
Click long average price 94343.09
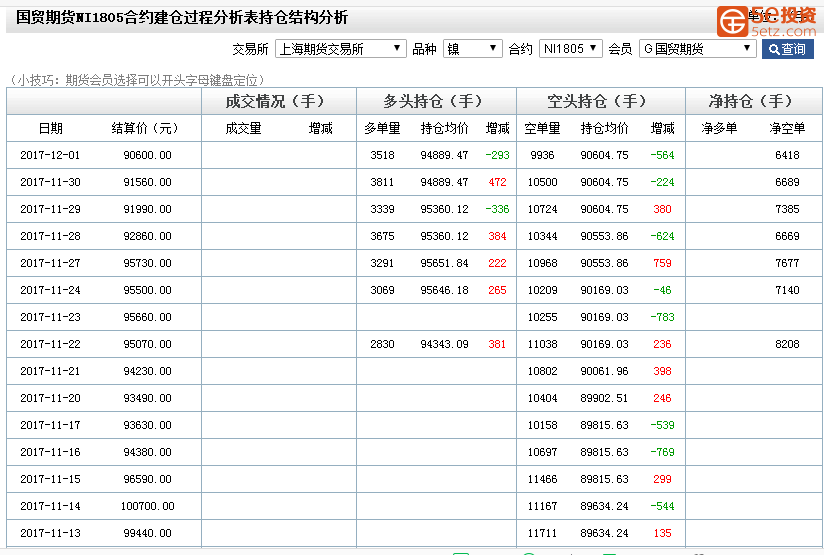click(445, 344)
